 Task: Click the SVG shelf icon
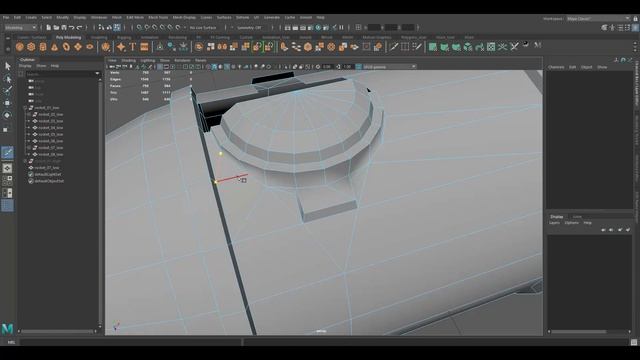[x=144, y=47]
